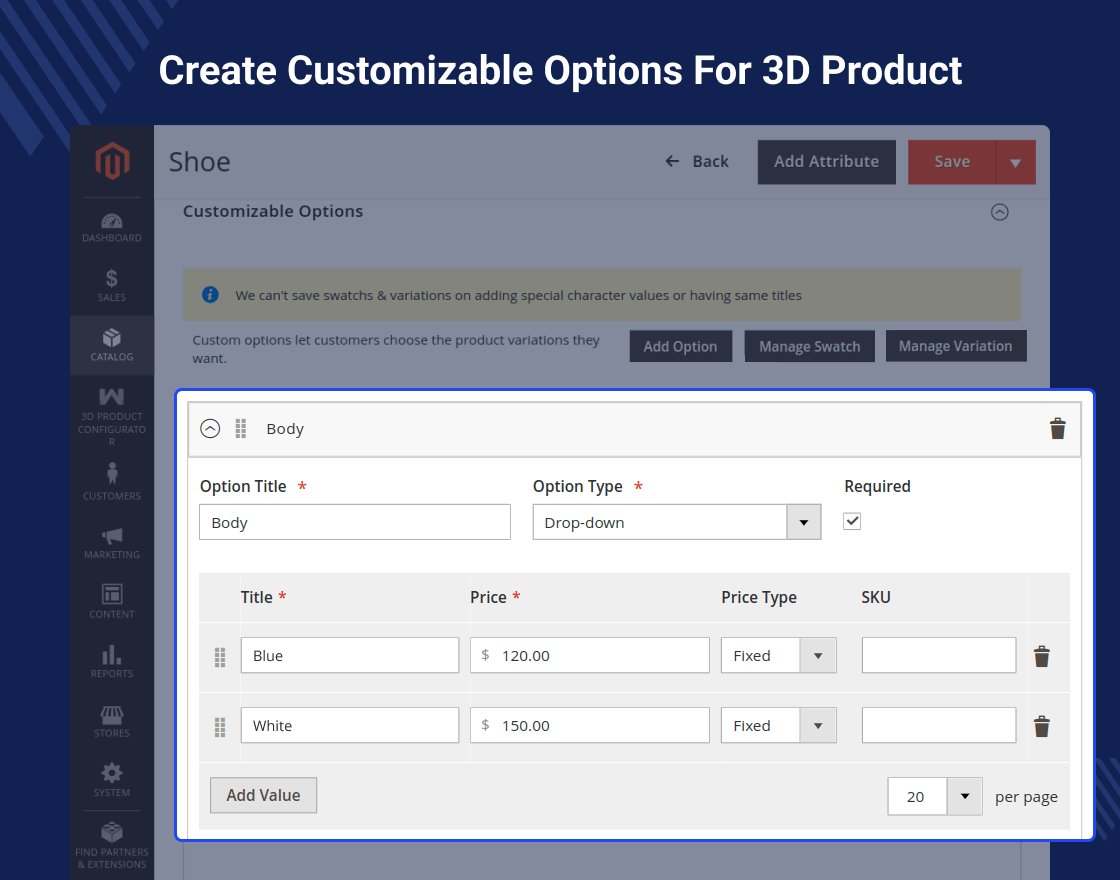1120x880 pixels.
Task: Delete the Blue value row
Action: pyautogui.click(x=1041, y=656)
